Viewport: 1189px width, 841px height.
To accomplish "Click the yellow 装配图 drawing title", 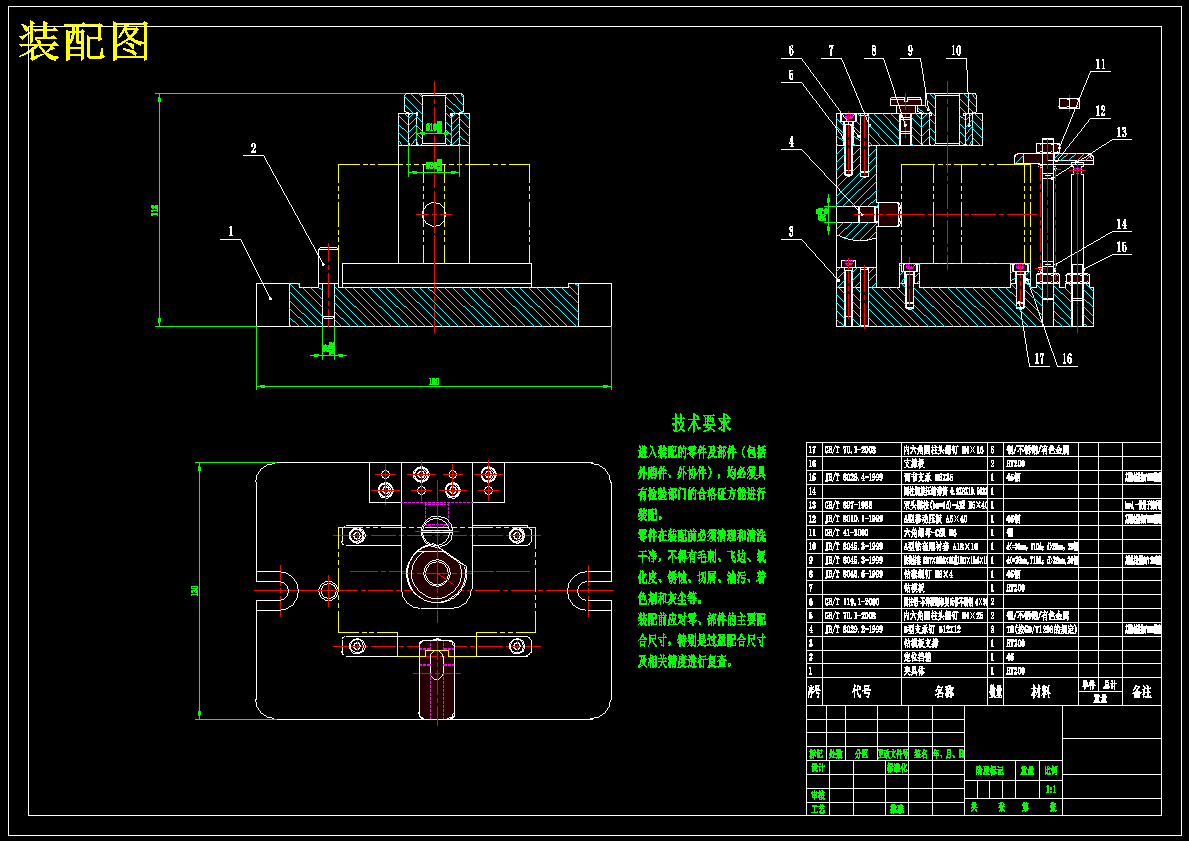I will click(x=83, y=42).
